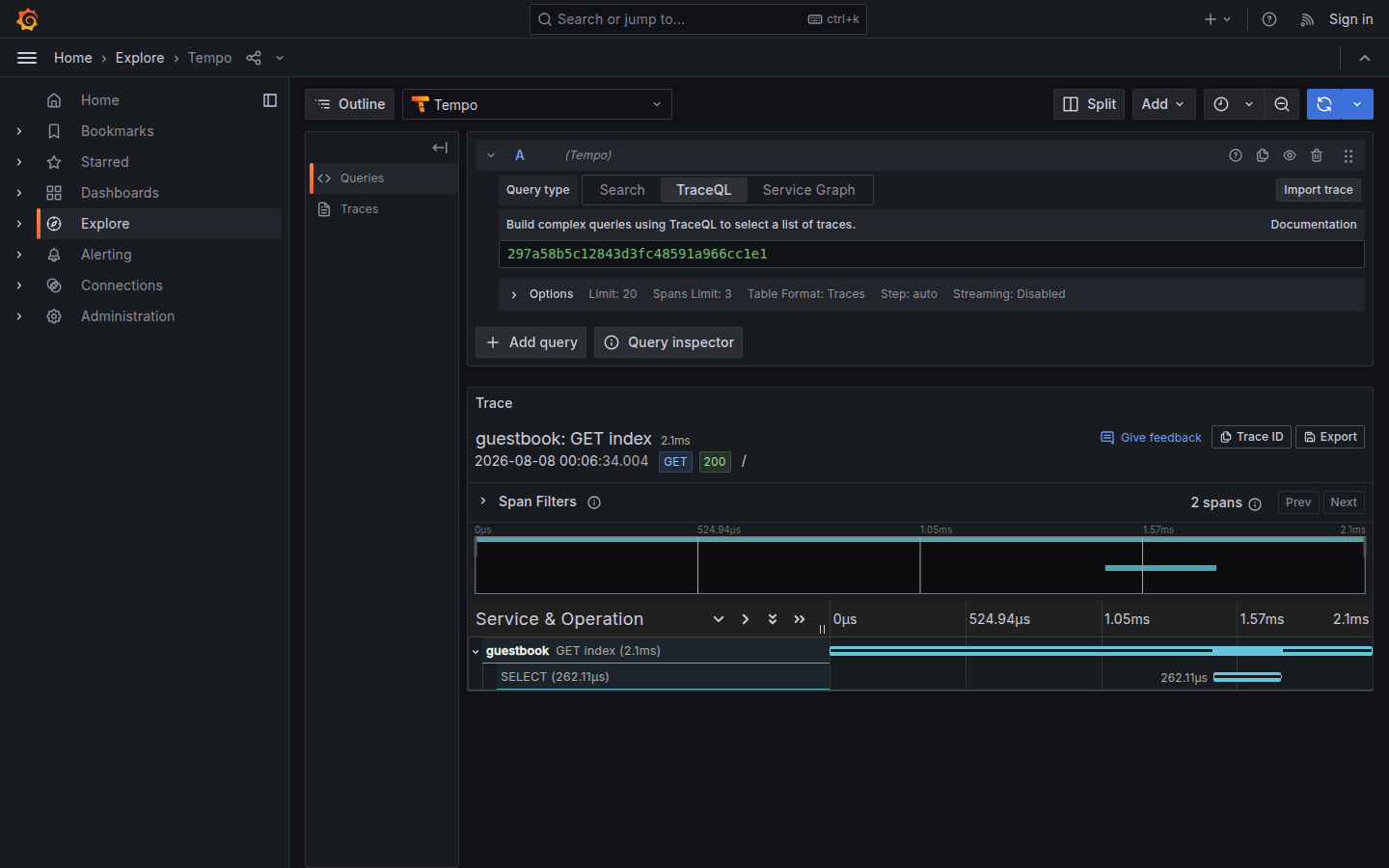This screenshot has width=1389, height=868.
Task: Run the query with the refresh button
Action: 1324,104
